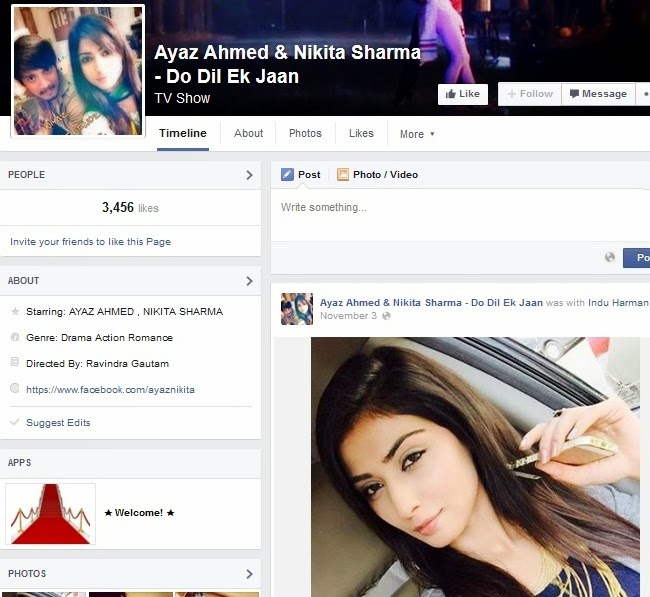This screenshot has height=597, width=650.
Task: Click the website globe icon in About
Action: (15, 388)
